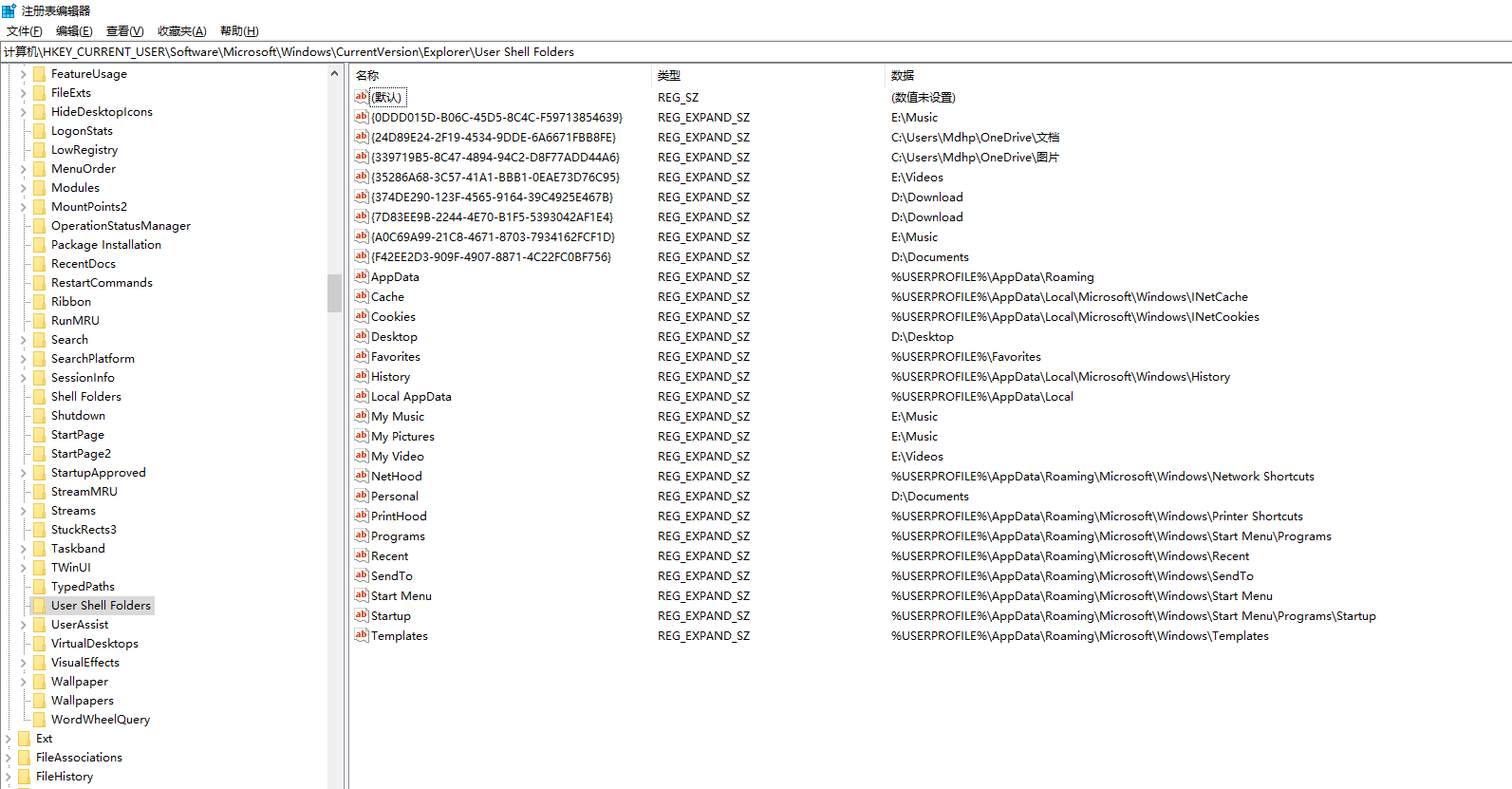Expand the UserAssist key
The image size is (1512, 789).
[23, 624]
